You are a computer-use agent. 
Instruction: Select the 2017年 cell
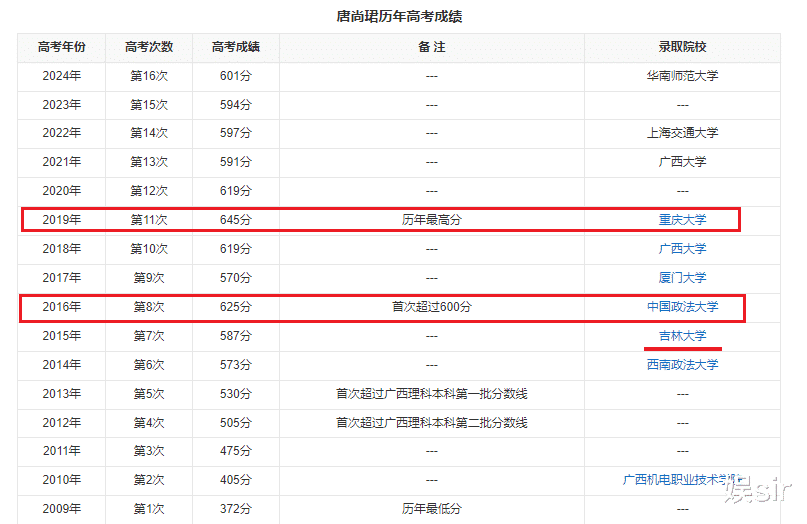coord(62,277)
